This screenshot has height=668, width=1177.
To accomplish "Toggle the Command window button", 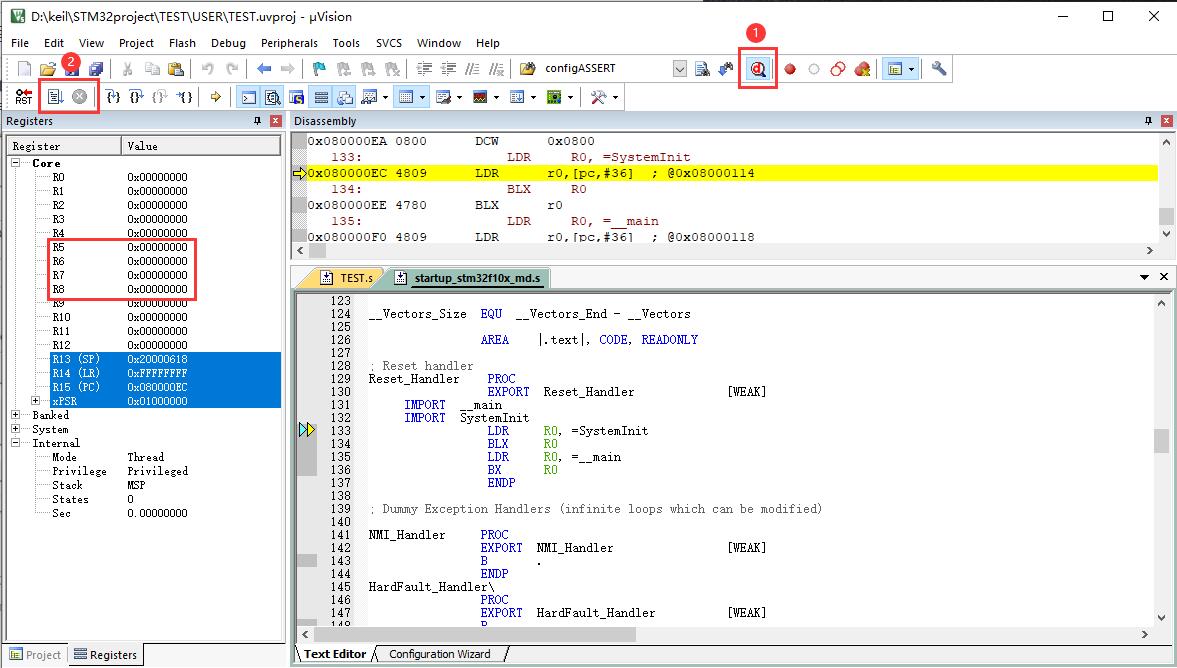I will point(248,97).
